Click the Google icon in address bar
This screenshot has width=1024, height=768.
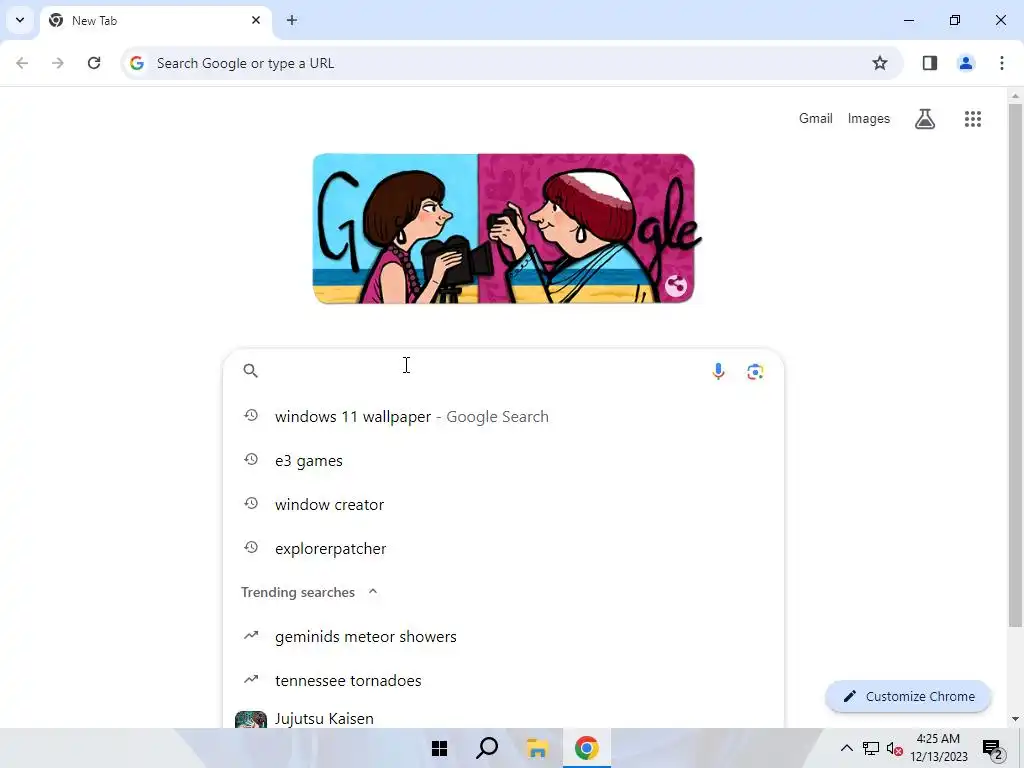[136, 63]
